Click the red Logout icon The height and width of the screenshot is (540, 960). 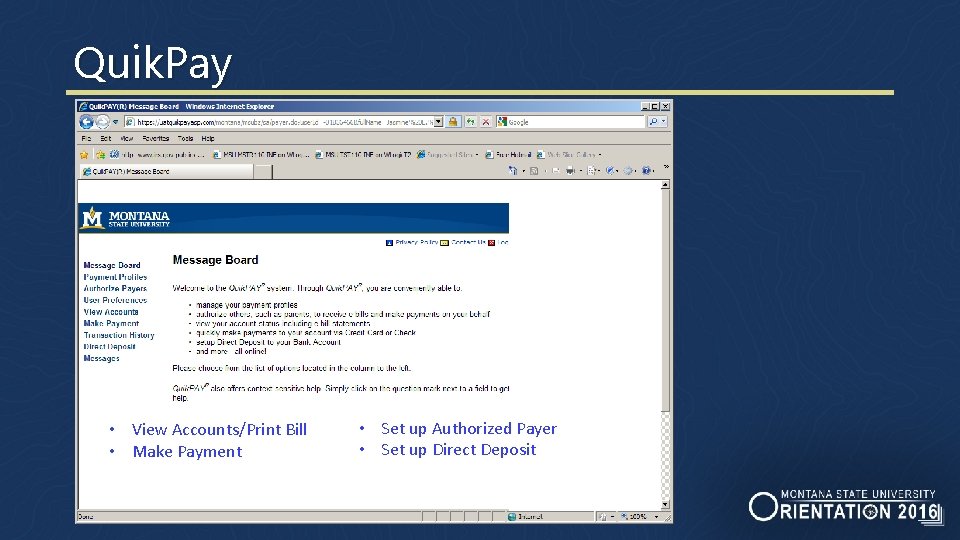(492, 243)
